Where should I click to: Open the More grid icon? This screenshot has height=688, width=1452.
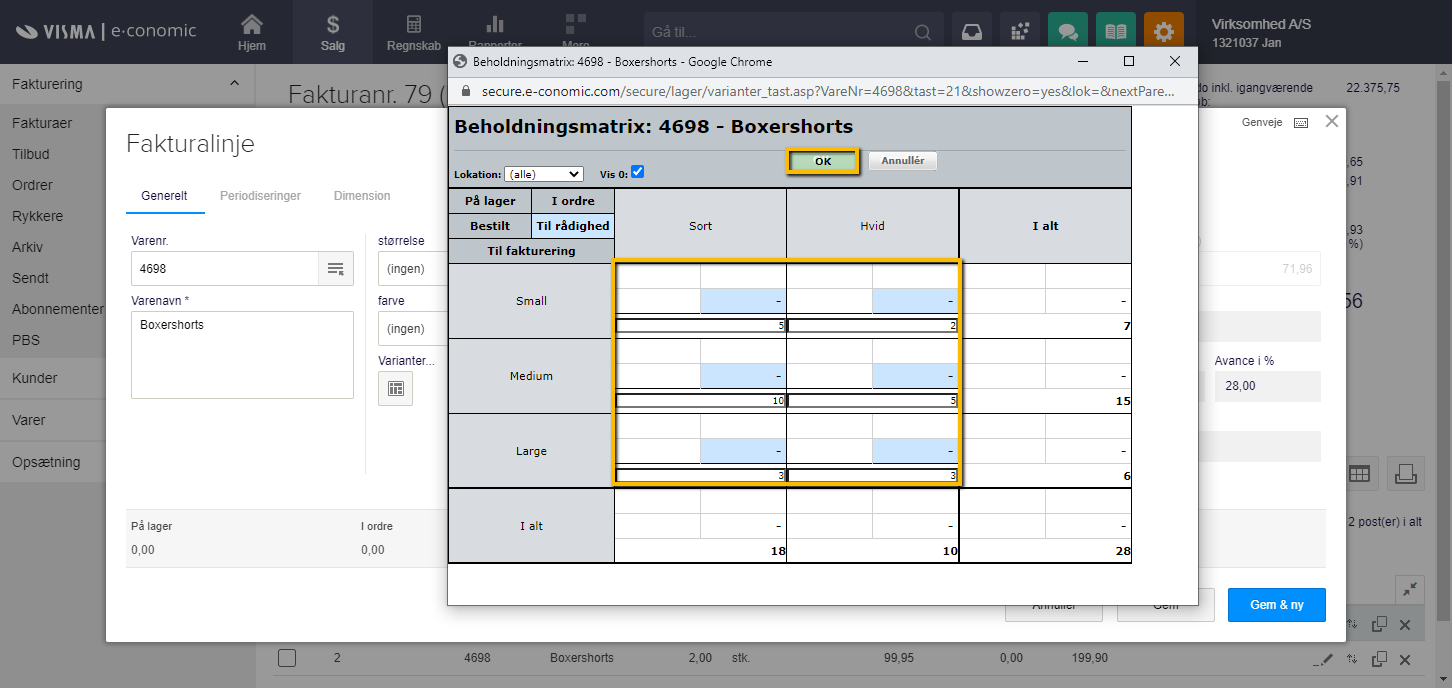575,24
